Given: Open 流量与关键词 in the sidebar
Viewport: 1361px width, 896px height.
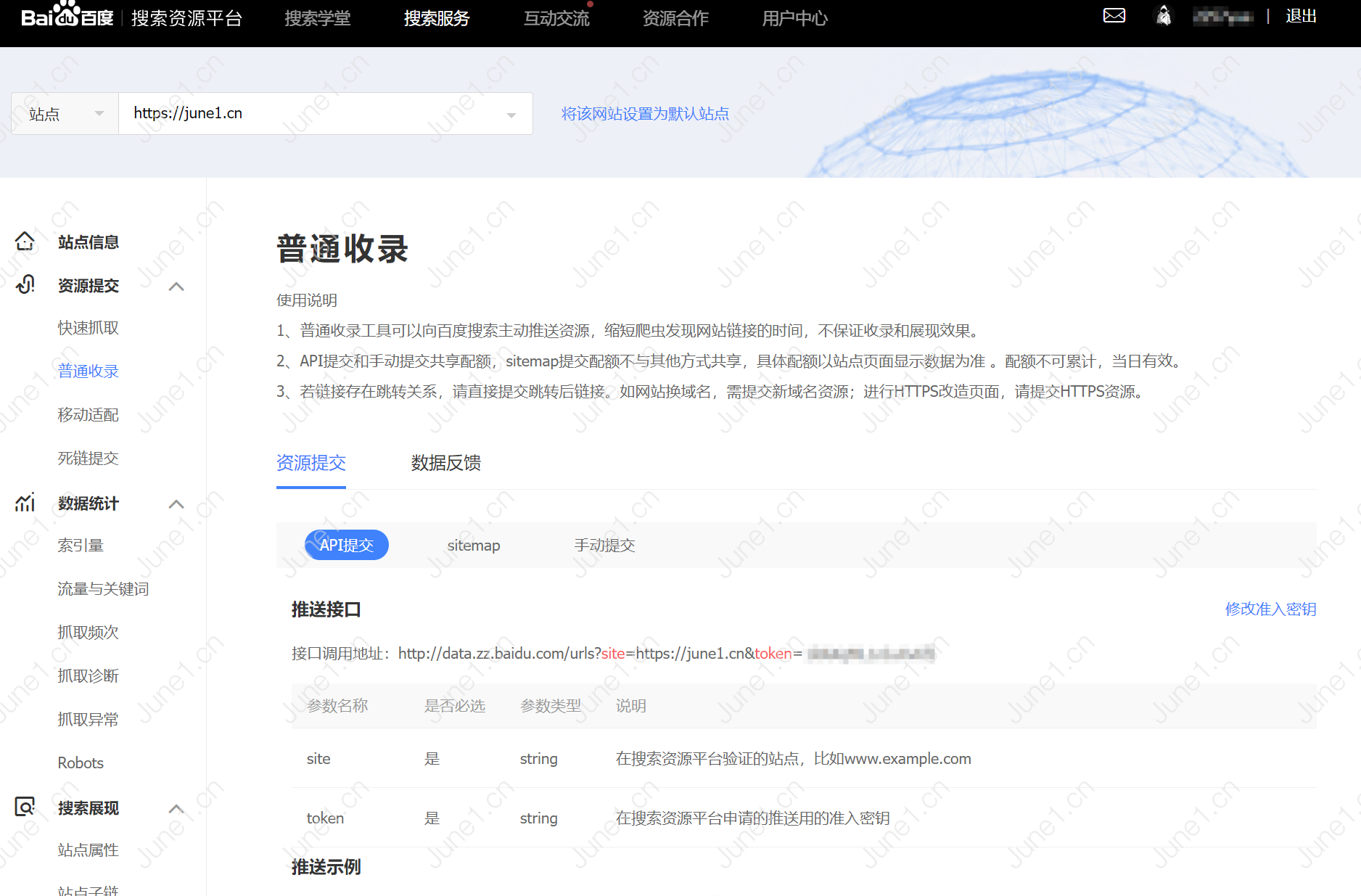Looking at the screenshot, I should click(x=104, y=589).
